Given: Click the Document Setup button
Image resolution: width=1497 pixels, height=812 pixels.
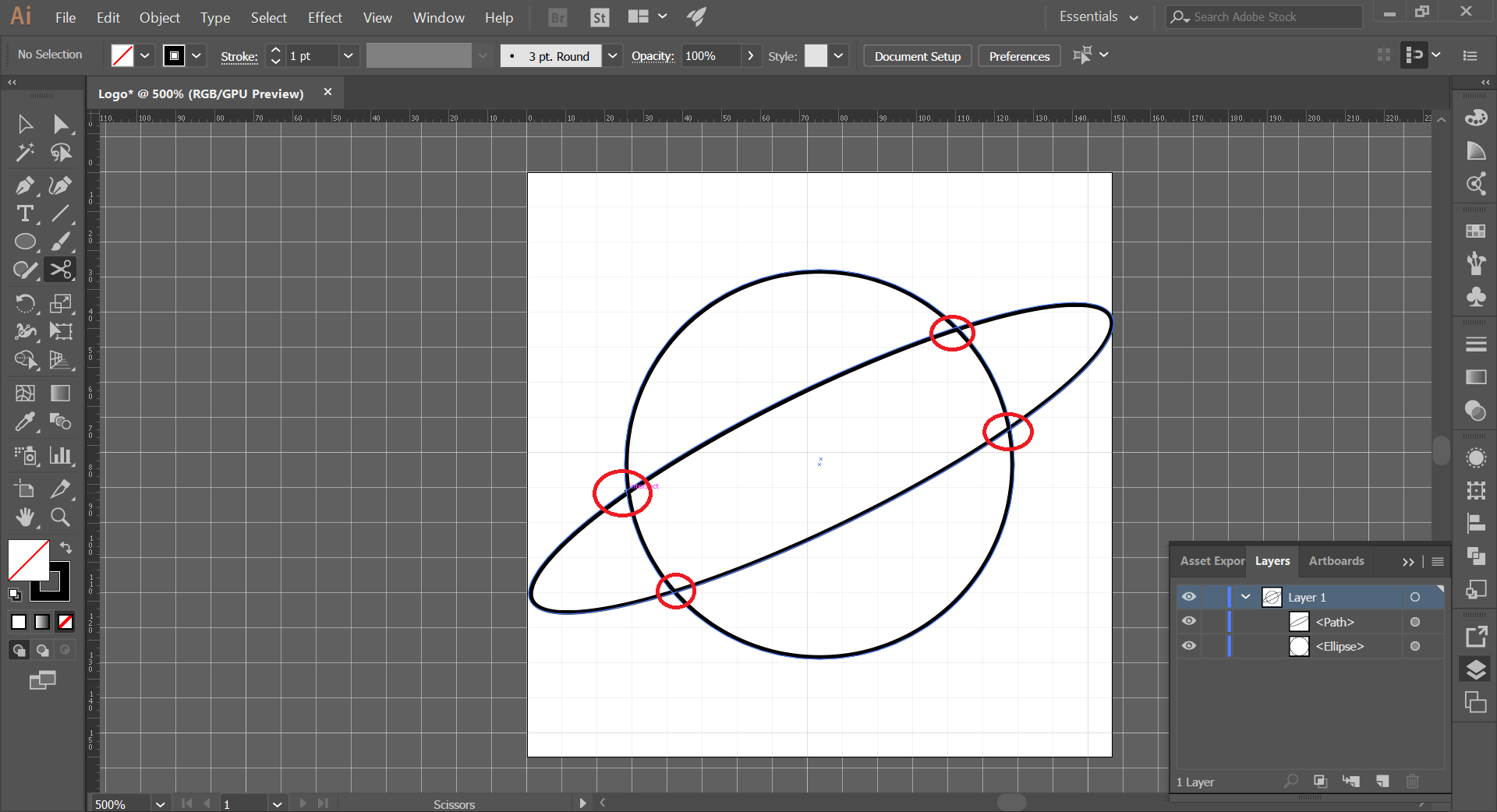Looking at the screenshot, I should click(x=917, y=56).
